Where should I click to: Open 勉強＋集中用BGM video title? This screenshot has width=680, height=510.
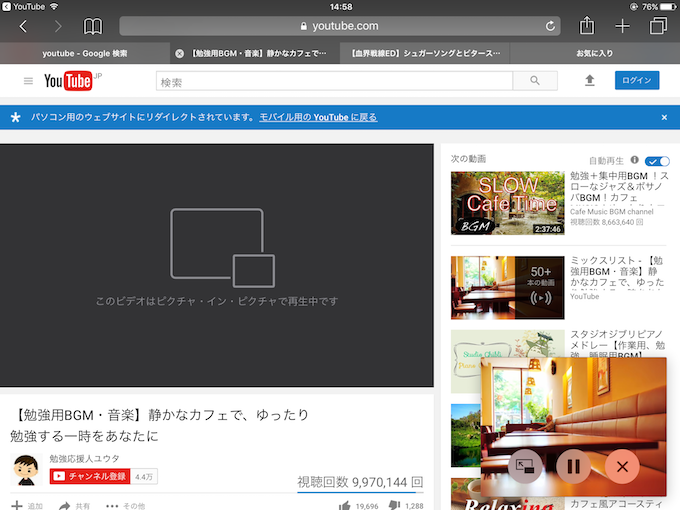click(619, 186)
